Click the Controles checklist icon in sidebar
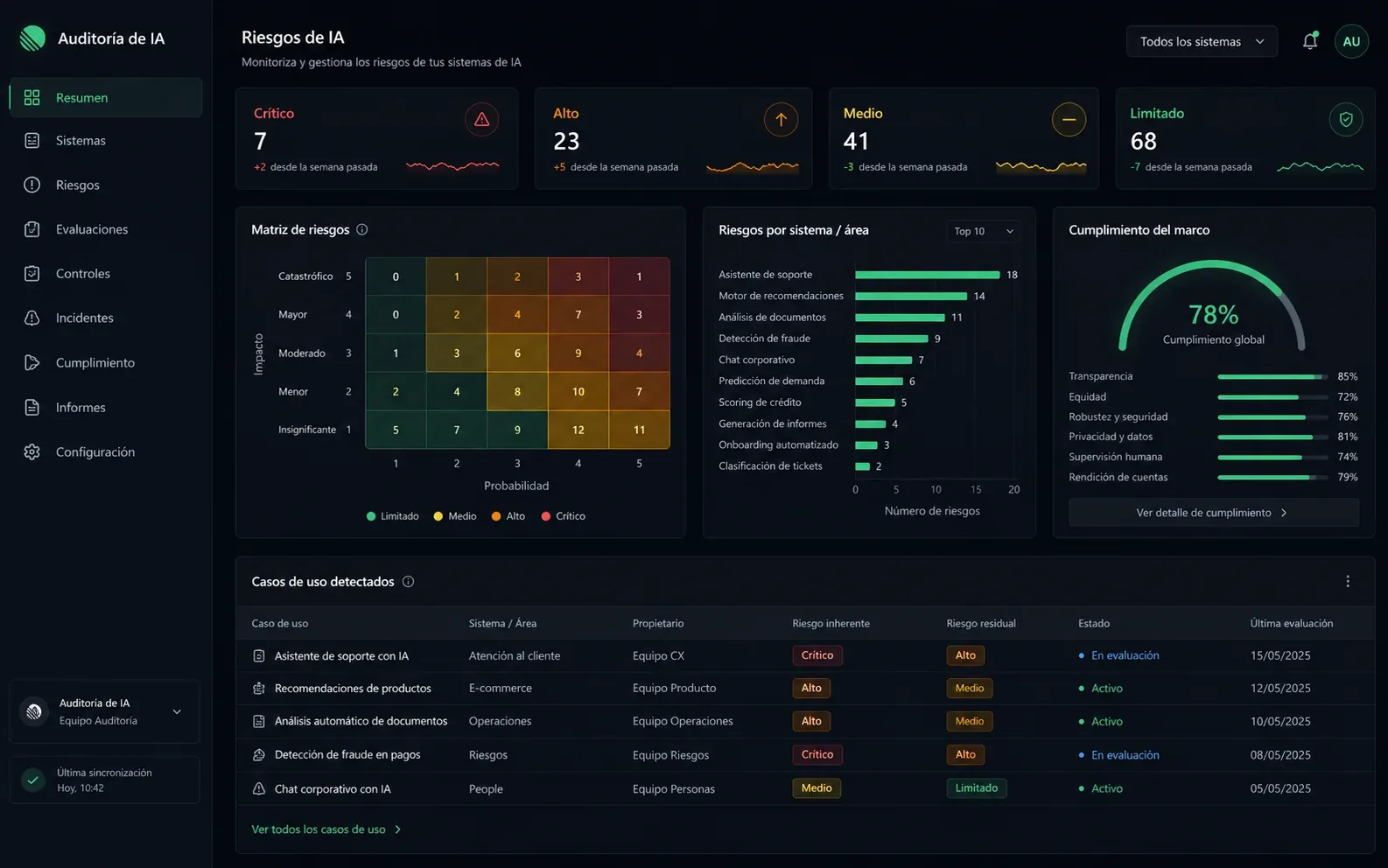 point(32,274)
